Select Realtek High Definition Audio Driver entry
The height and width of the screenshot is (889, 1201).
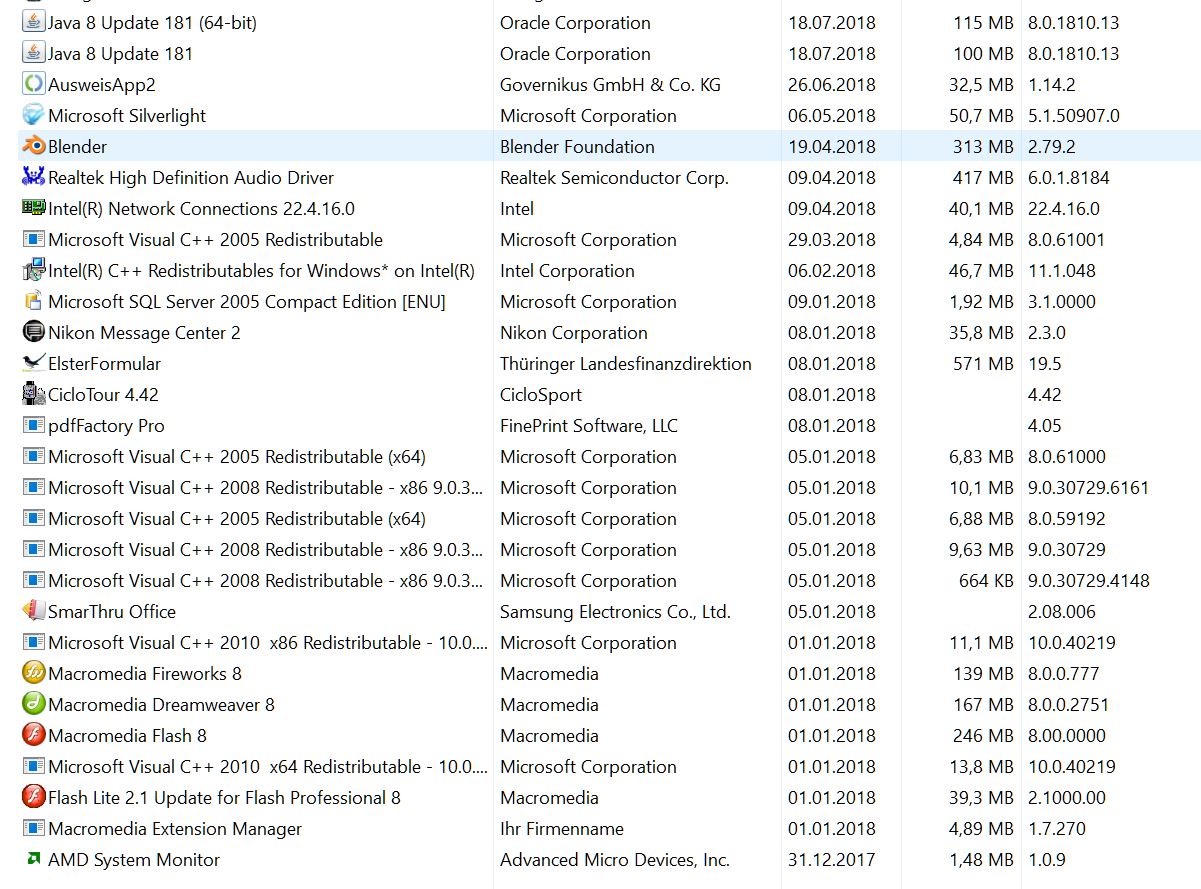191,177
